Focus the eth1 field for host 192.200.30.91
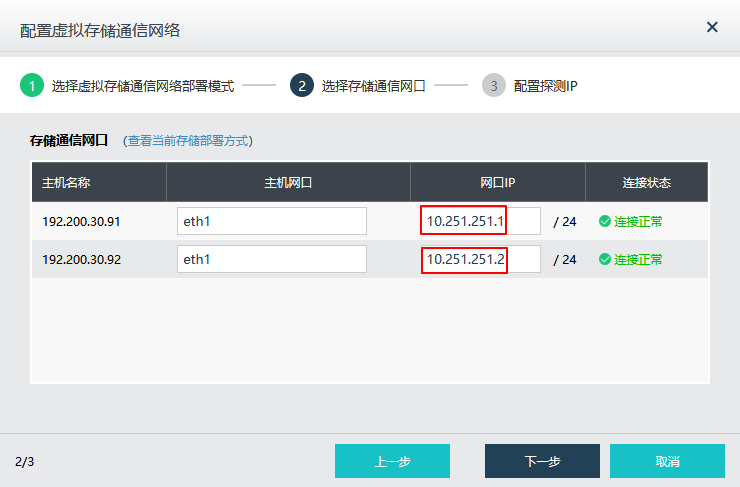 (x=272, y=221)
